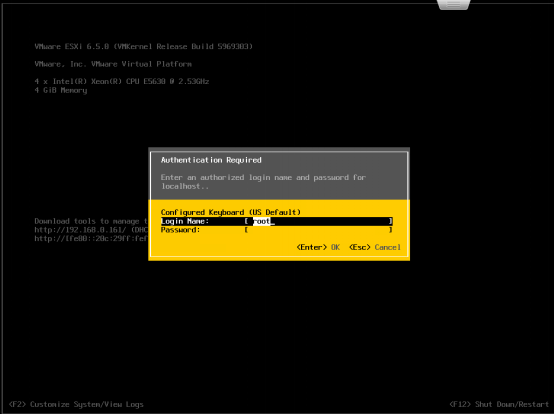Image resolution: width=554 pixels, height=414 pixels.
Task: Choose F12 Shut Down/Restart option
Action: (499, 404)
